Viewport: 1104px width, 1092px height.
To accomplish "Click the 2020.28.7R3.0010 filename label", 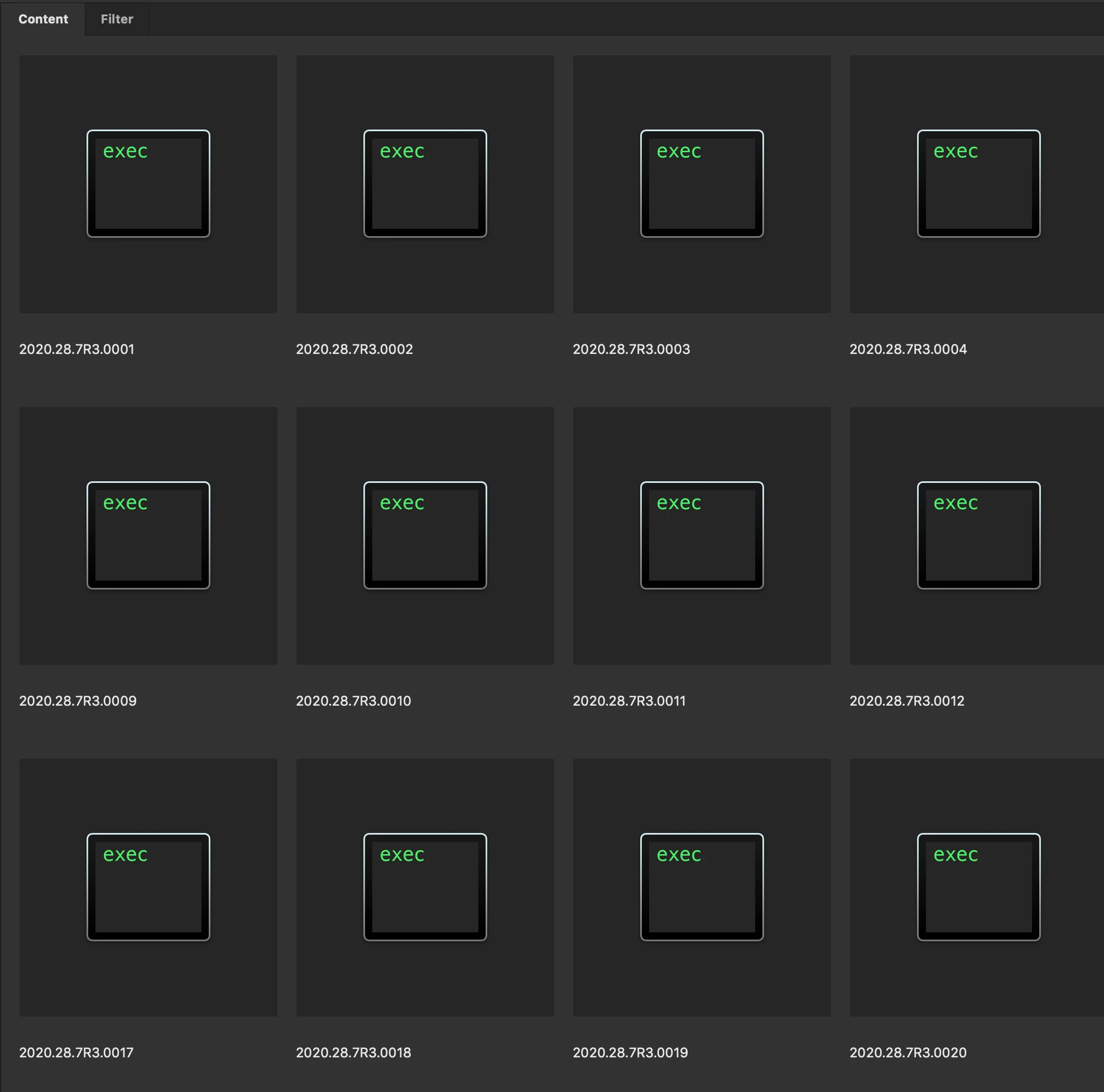I will 353,701.
